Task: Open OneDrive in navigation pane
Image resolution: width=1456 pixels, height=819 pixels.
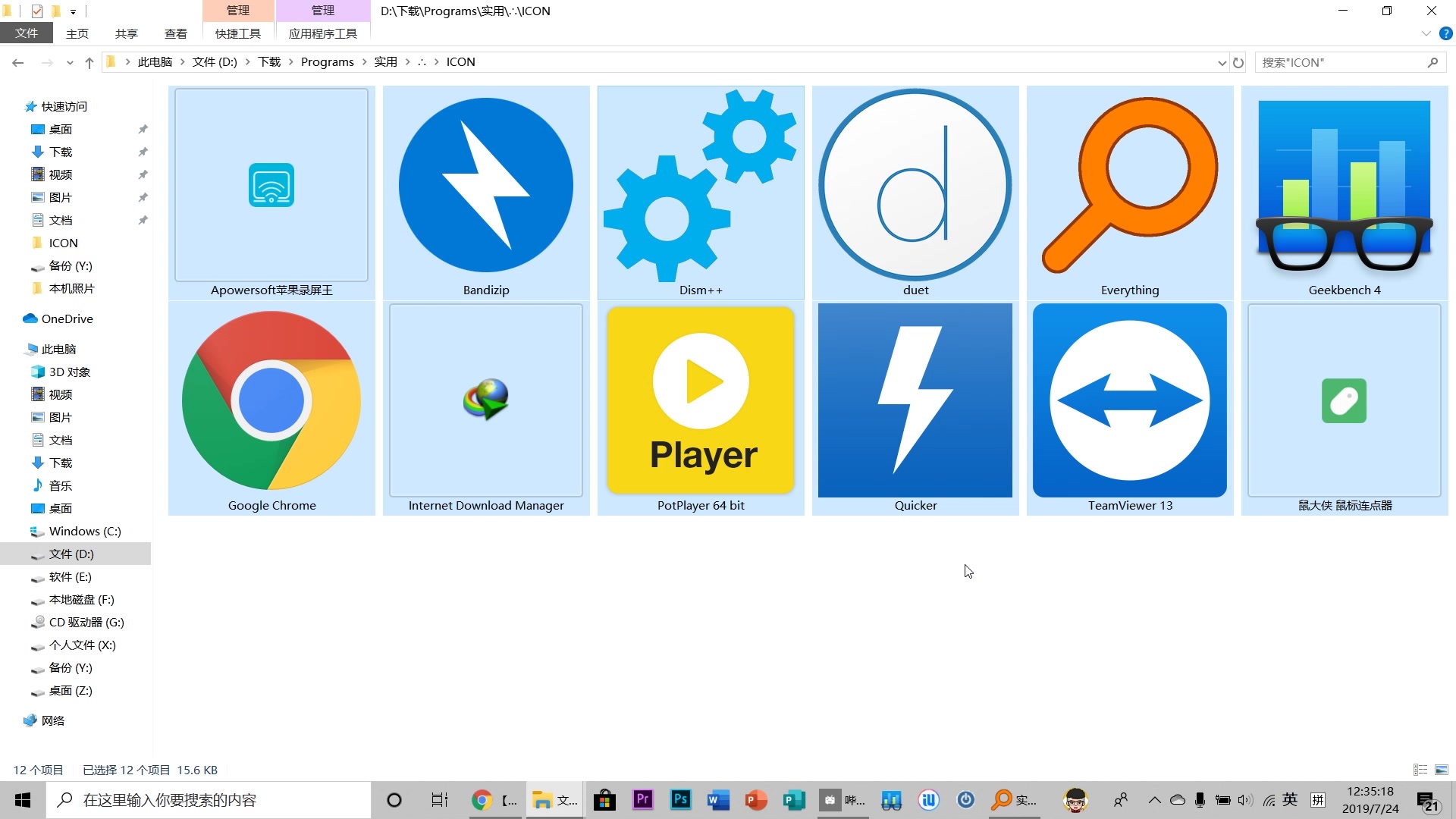Action: [x=67, y=319]
